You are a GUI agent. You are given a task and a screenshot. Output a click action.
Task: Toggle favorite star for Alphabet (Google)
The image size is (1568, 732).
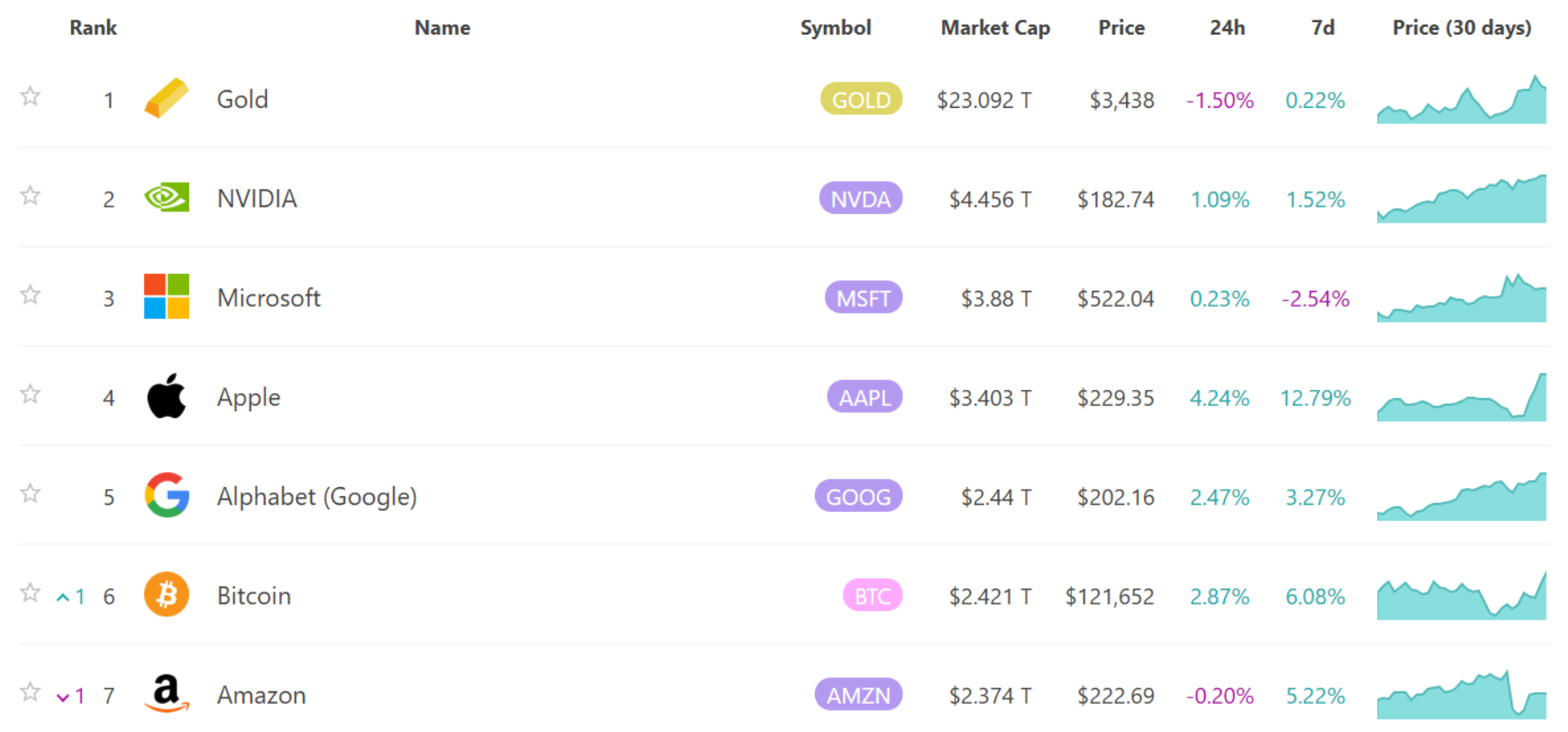click(30, 492)
